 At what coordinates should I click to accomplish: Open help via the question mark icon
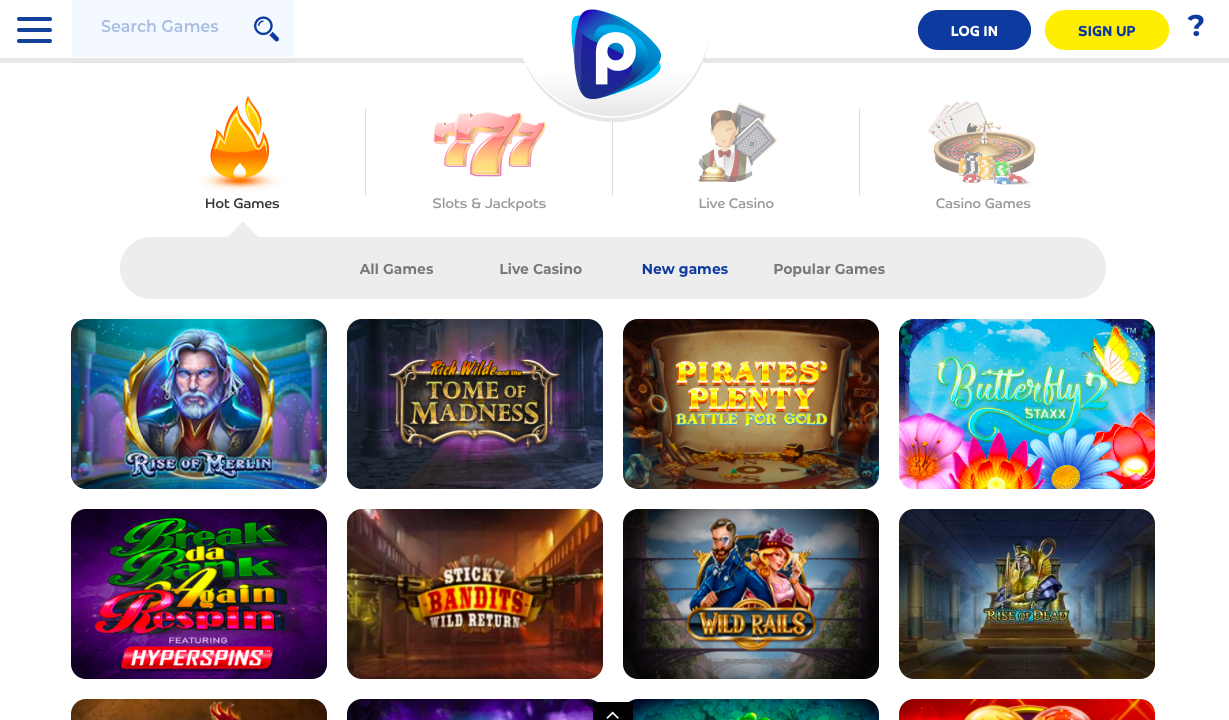coord(1195,26)
